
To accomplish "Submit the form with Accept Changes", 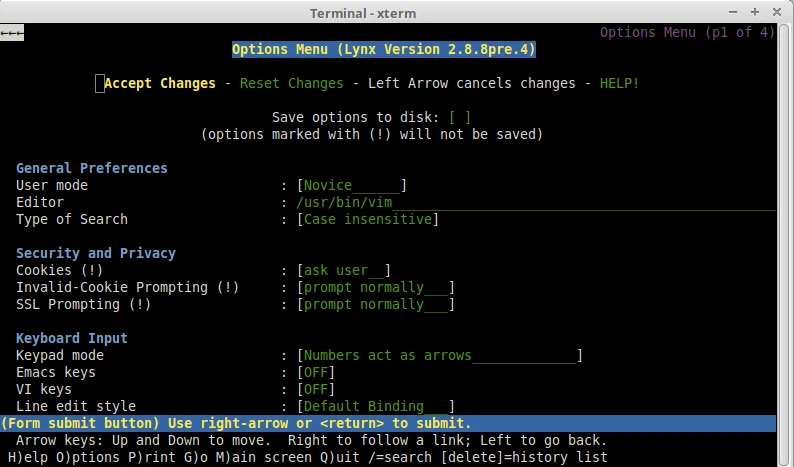I will pos(160,83).
